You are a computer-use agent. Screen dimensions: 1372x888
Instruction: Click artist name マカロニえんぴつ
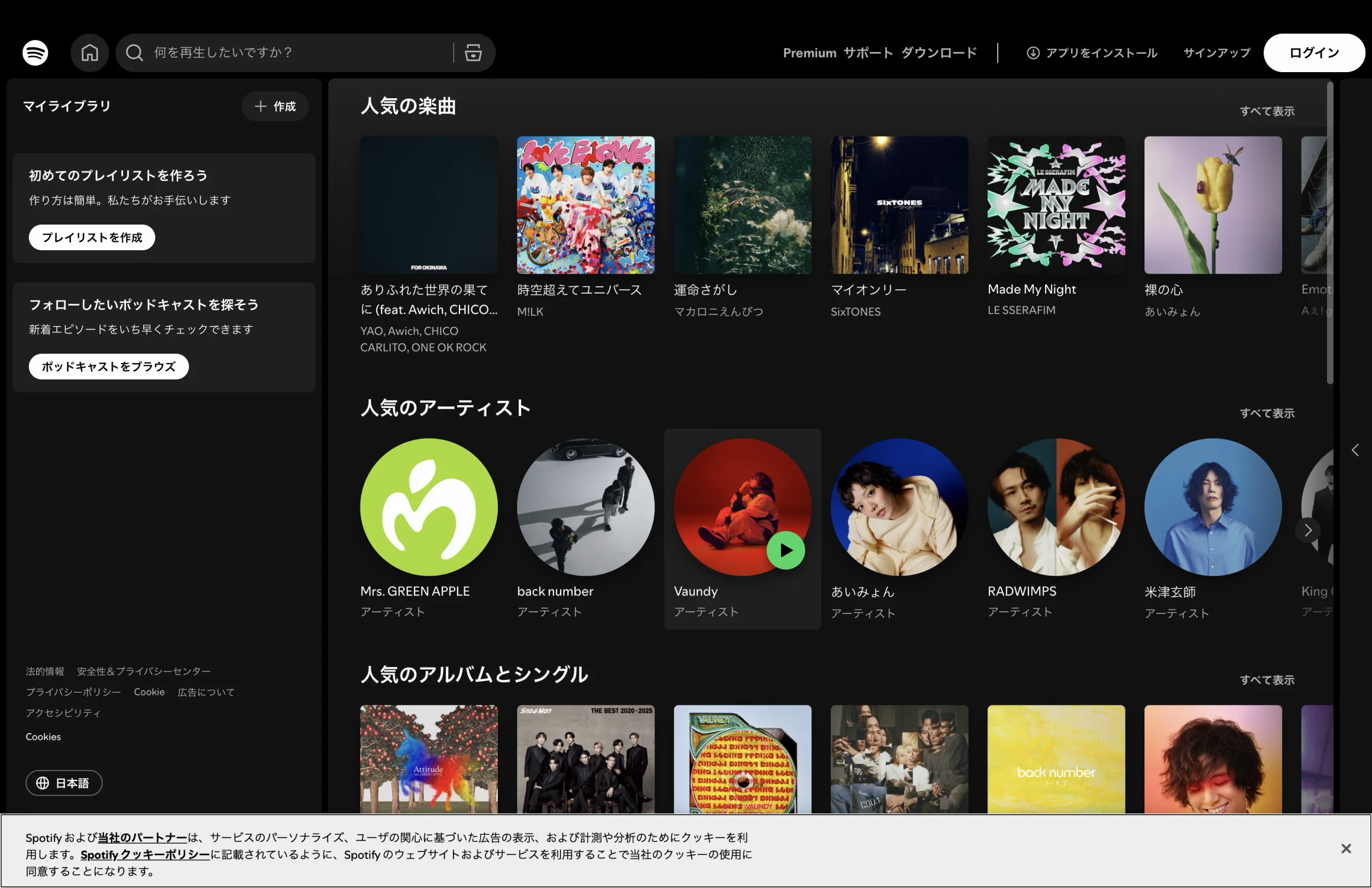tap(718, 311)
